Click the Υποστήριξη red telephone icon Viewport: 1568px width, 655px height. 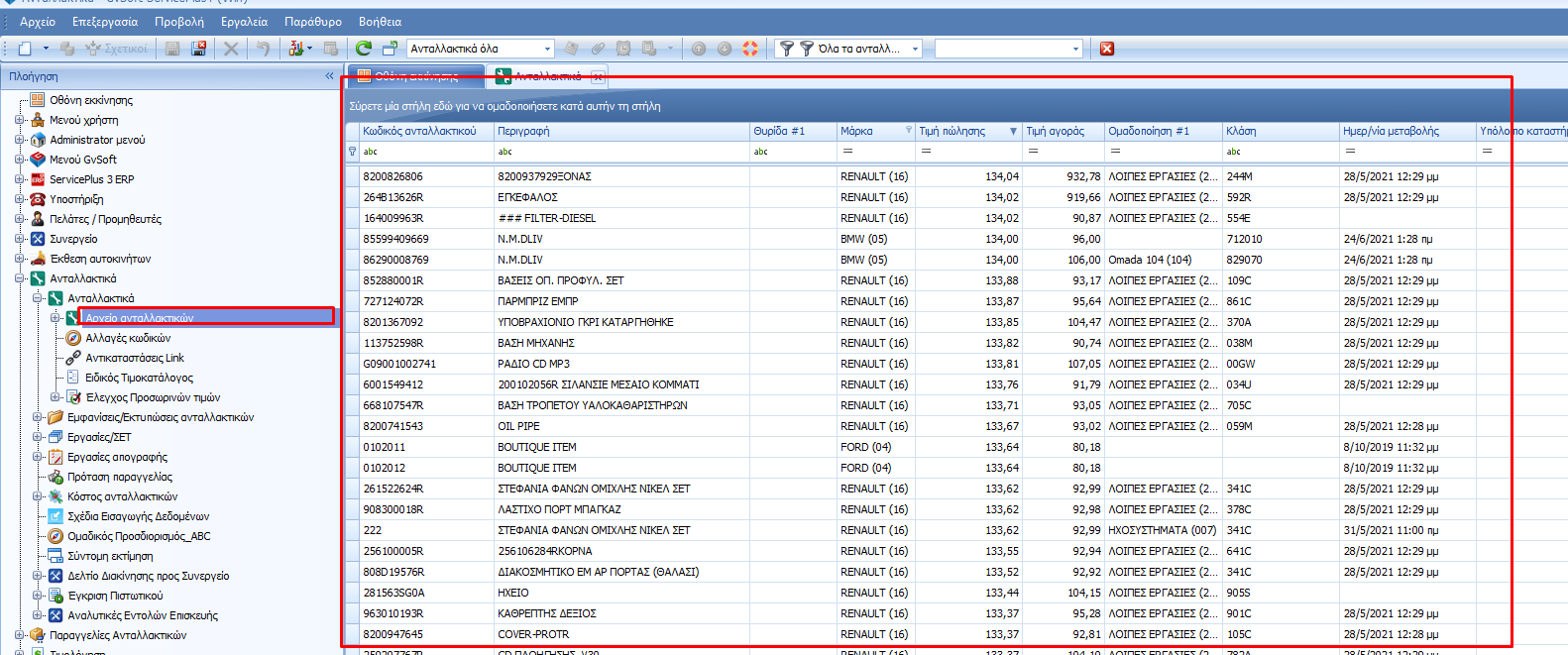[x=38, y=199]
